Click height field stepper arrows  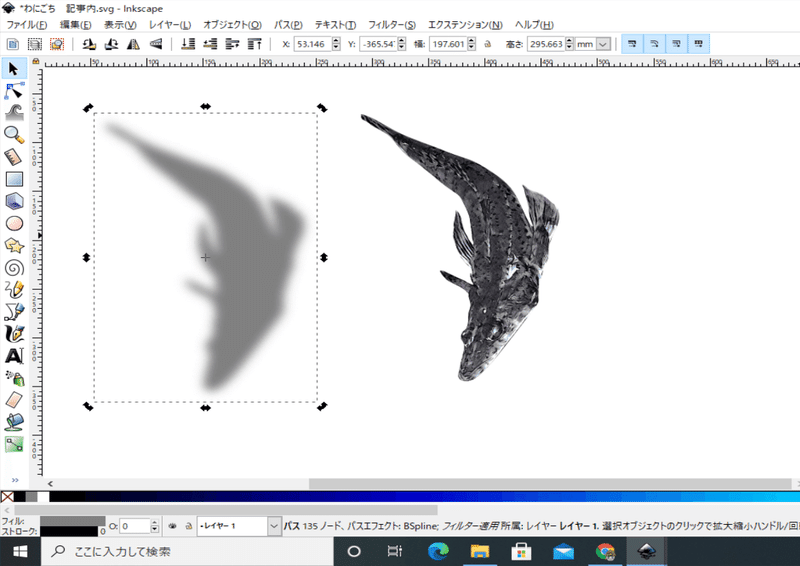click(569, 44)
